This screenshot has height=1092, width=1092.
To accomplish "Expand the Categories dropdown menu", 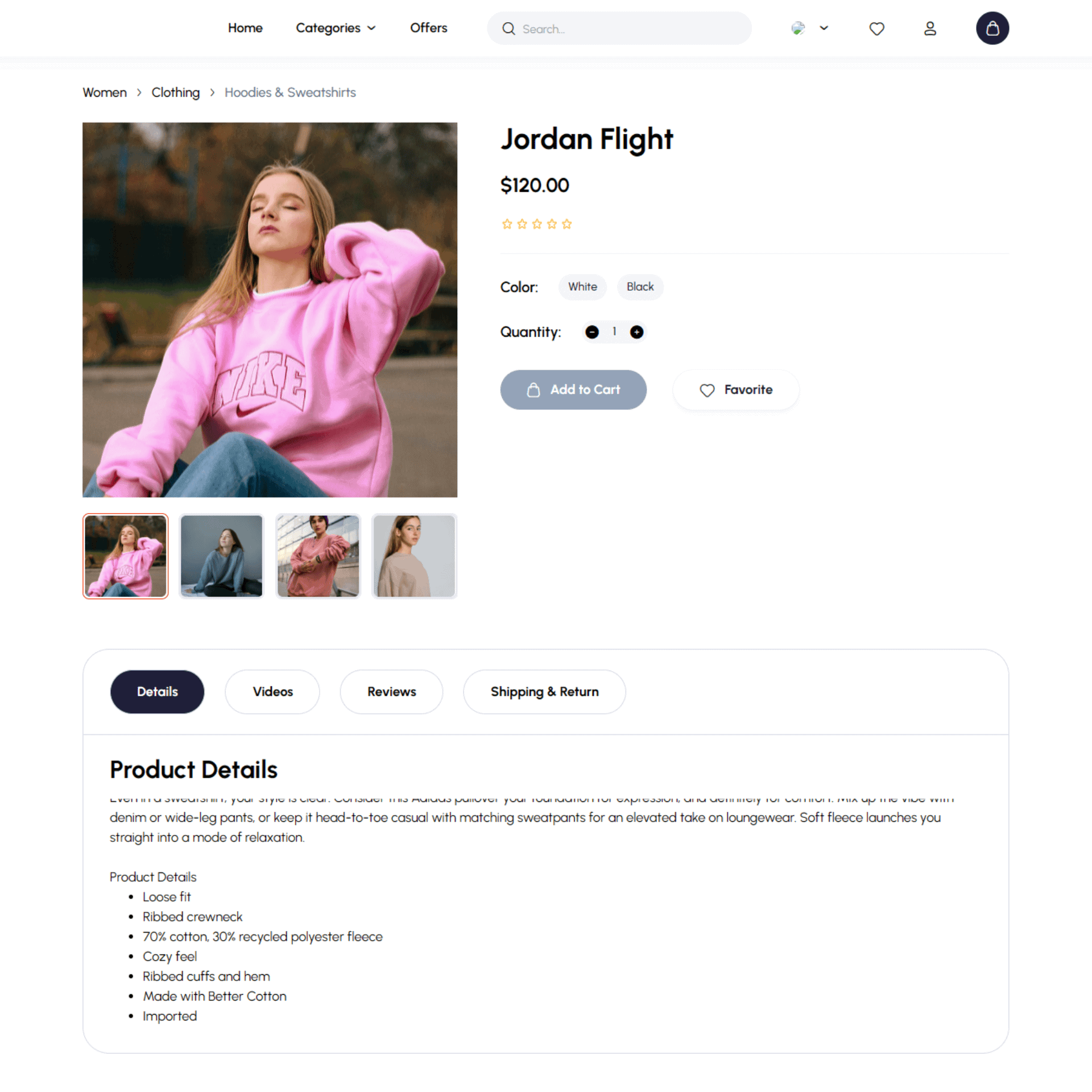I will [x=336, y=28].
